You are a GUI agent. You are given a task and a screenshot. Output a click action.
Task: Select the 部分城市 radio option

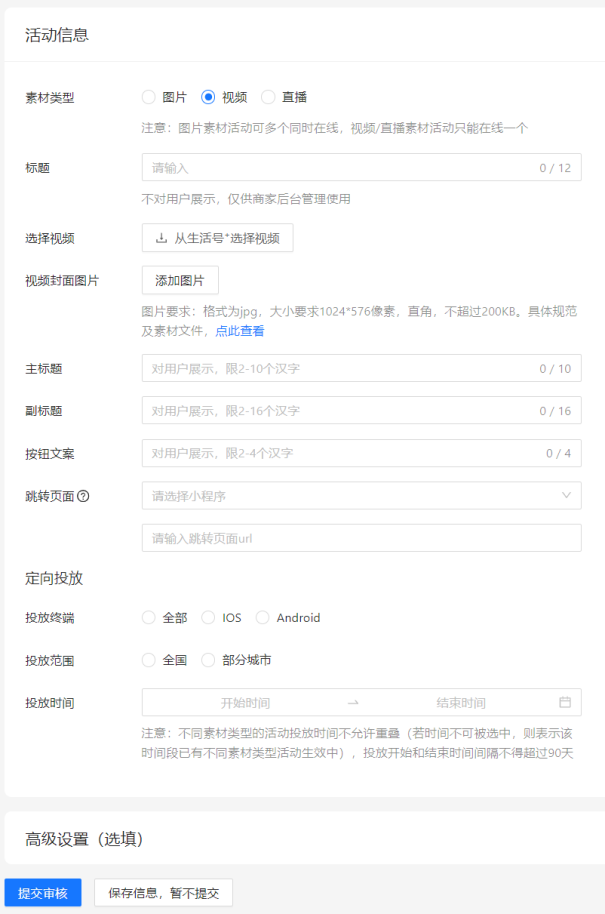(x=208, y=660)
